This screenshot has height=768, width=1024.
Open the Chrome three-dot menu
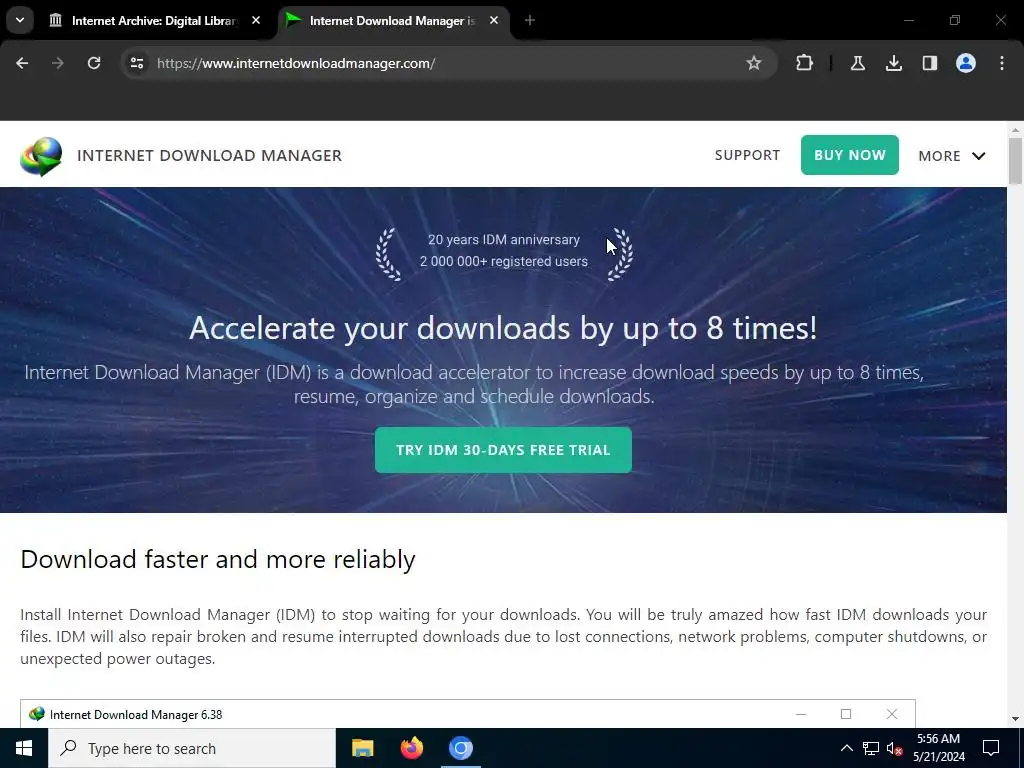coord(1001,63)
